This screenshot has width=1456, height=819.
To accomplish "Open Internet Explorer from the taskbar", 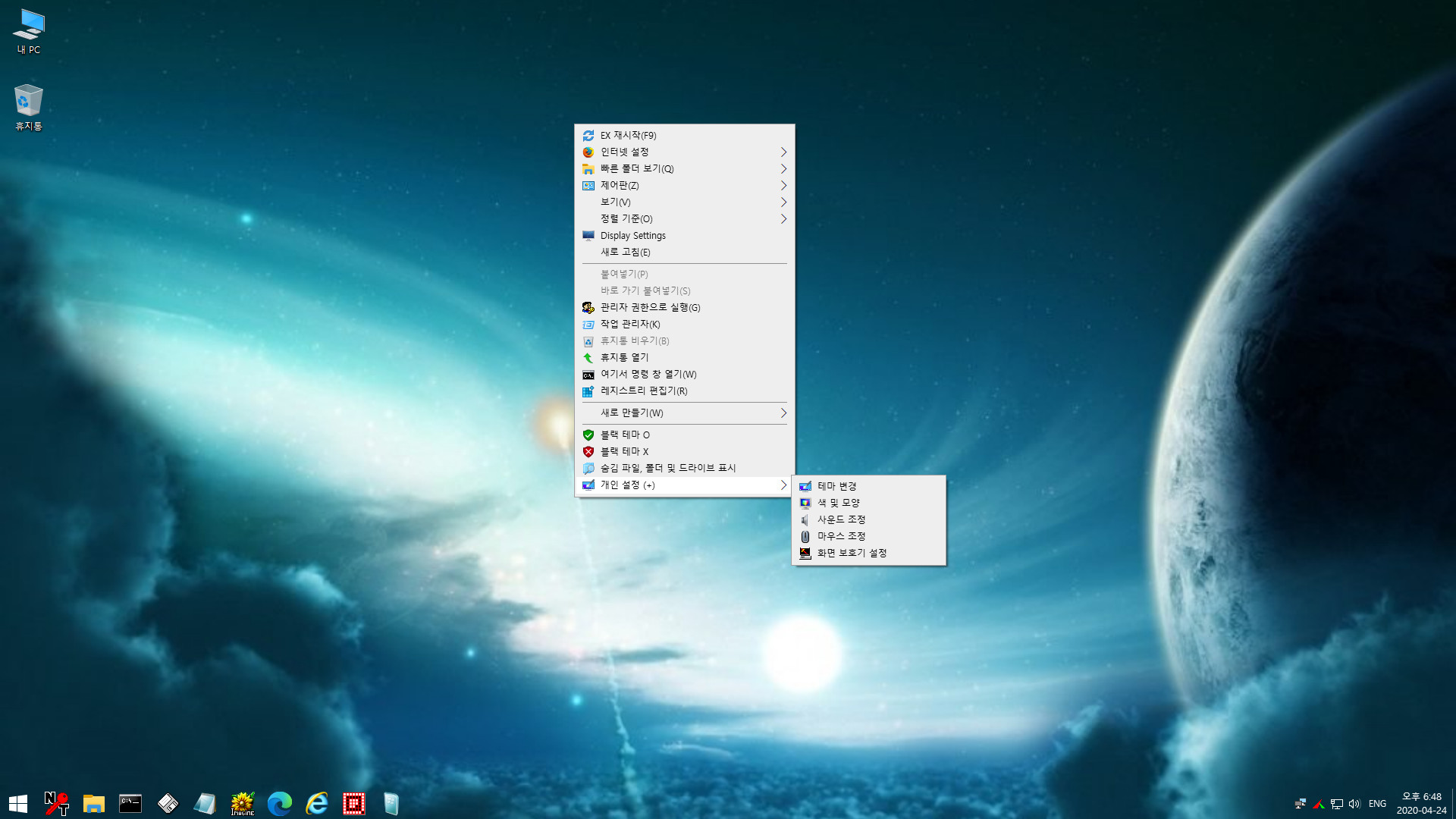I will point(316,804).
